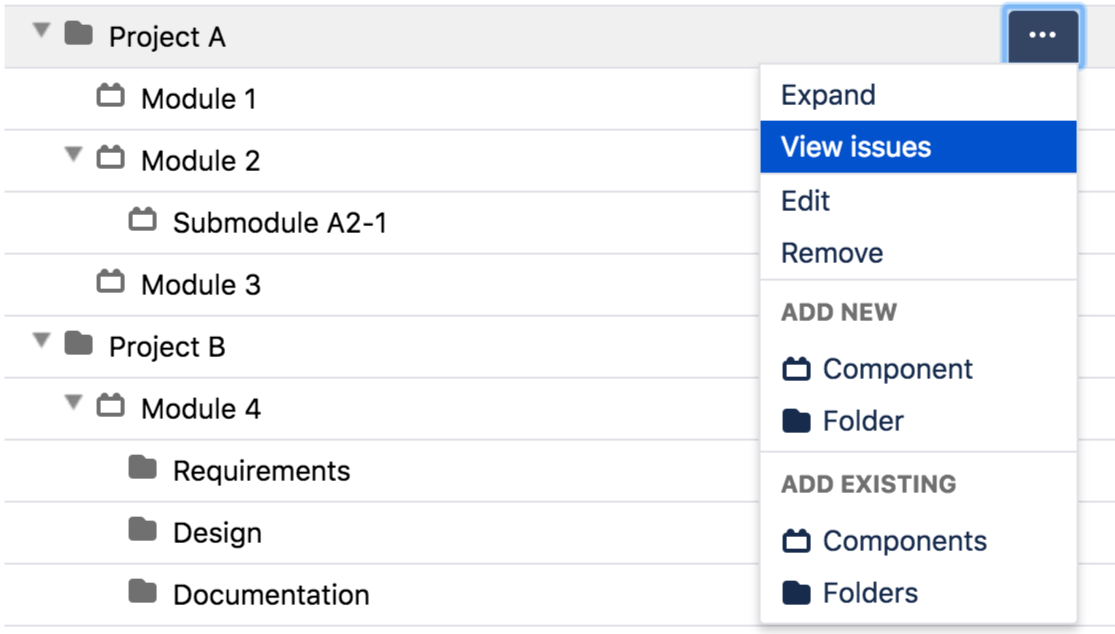Click the Module 1 component icon
This screenshot has height=634, width=1115.
tap(111, 97)
